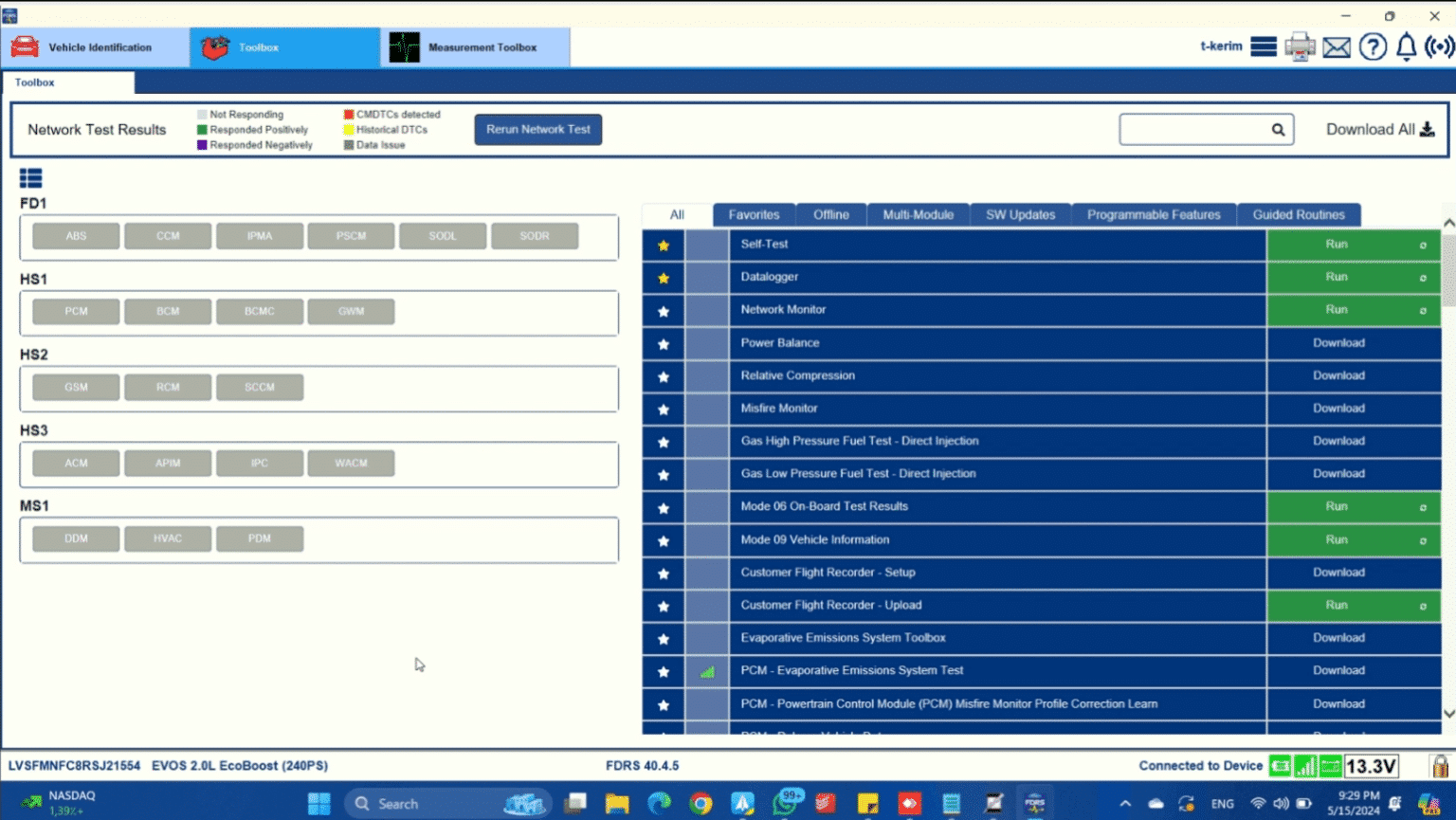1456x820 pixels.
Task: Toggle the Datalogger favorite star
Action: (663, 277)
